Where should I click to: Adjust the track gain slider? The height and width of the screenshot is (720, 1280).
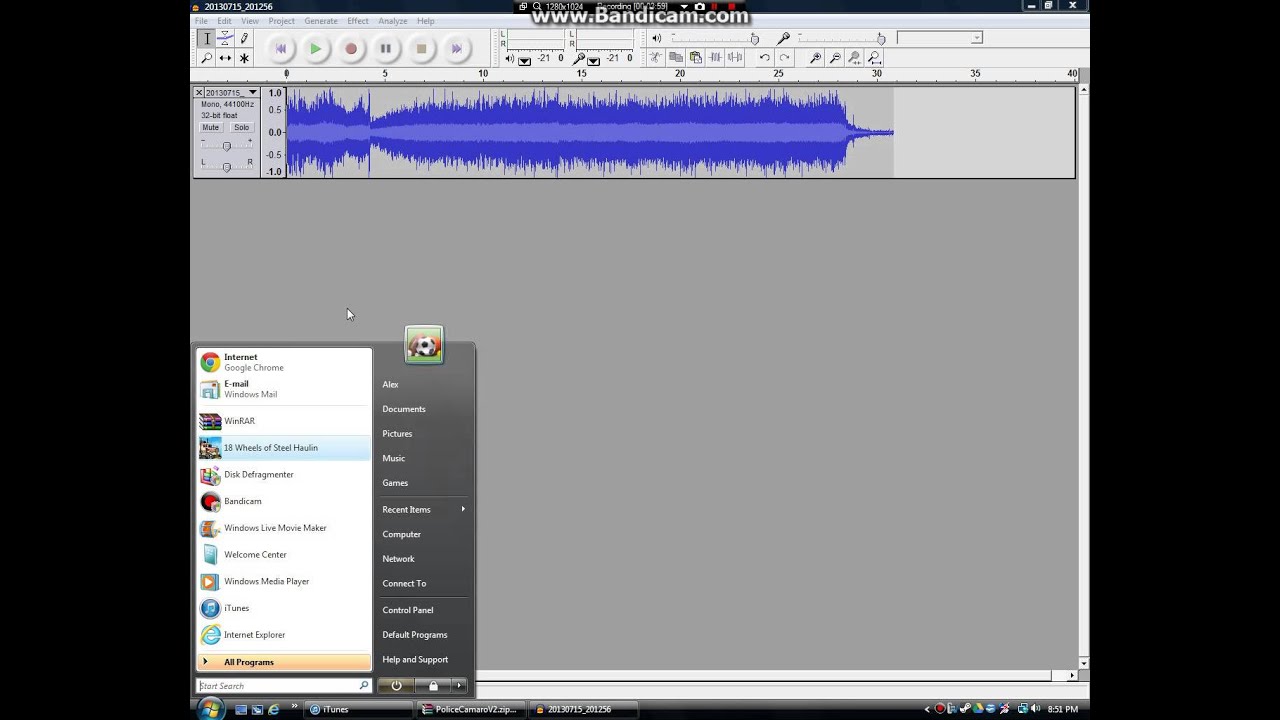click(x=227, y=146)
